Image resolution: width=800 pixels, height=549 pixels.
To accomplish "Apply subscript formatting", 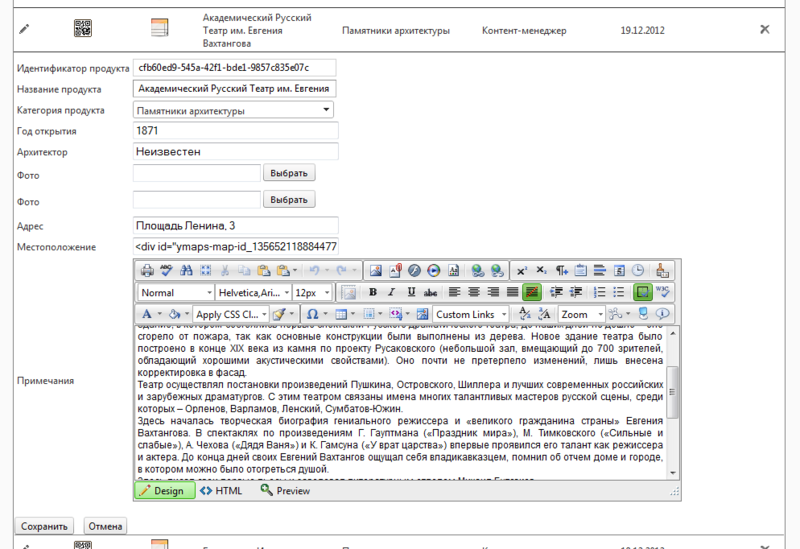I will pos(541,270).
